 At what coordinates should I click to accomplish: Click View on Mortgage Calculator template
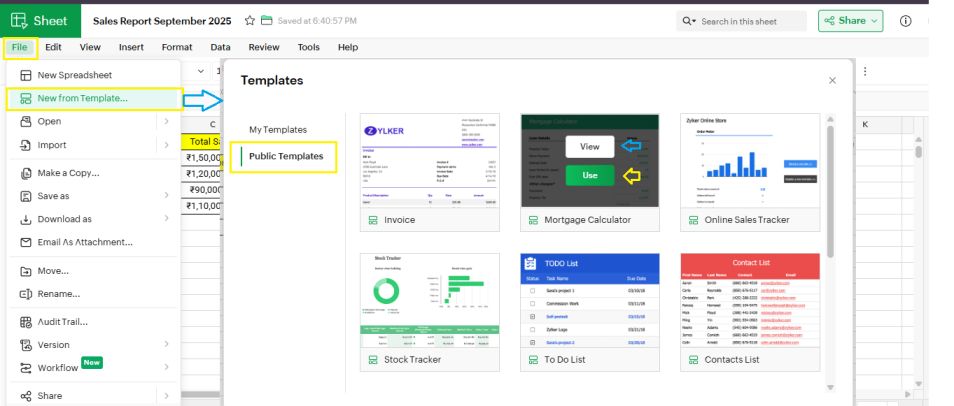click(x=590, y=147)
